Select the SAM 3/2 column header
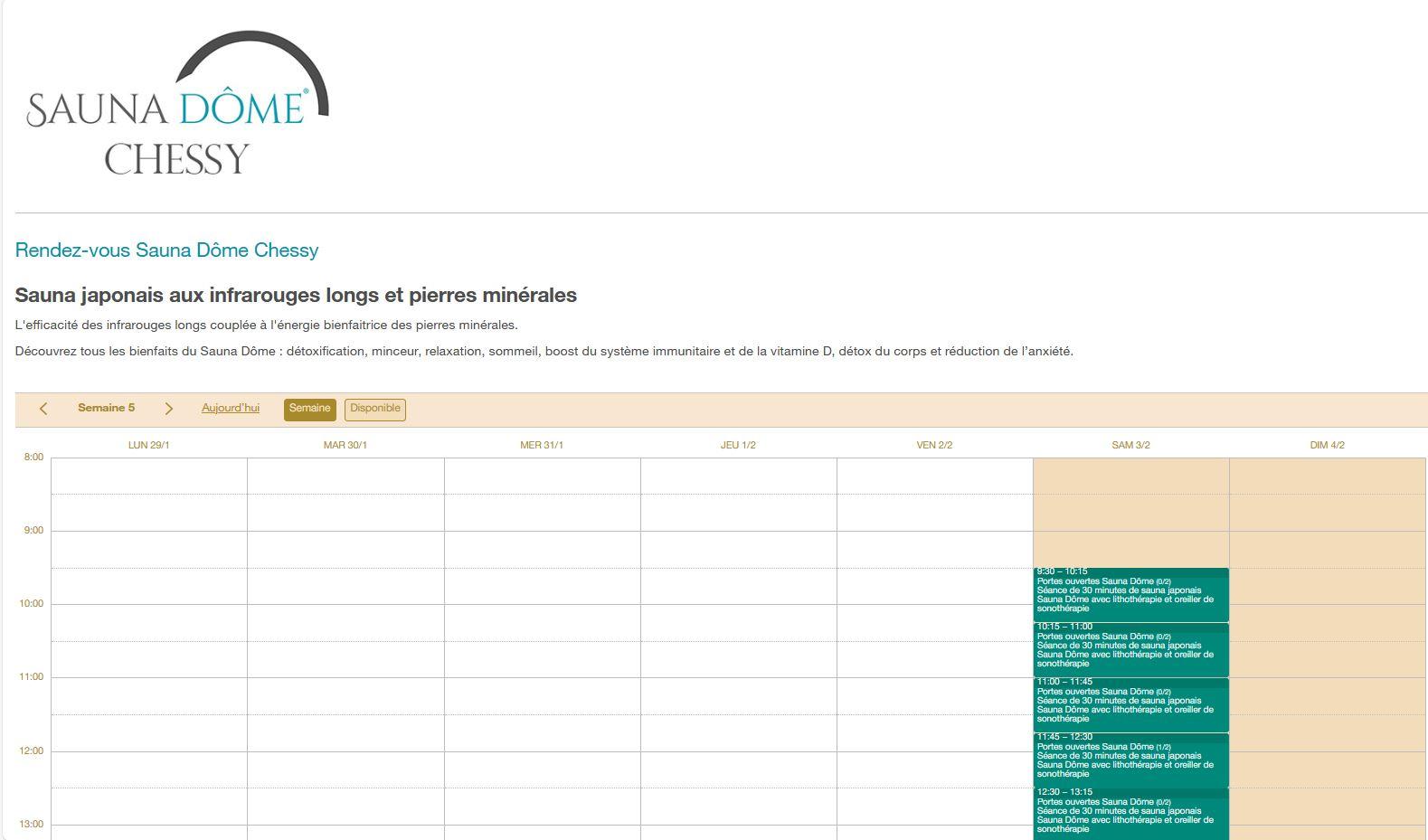The width and height of the screenshot is (1428, 840). 1130,445
